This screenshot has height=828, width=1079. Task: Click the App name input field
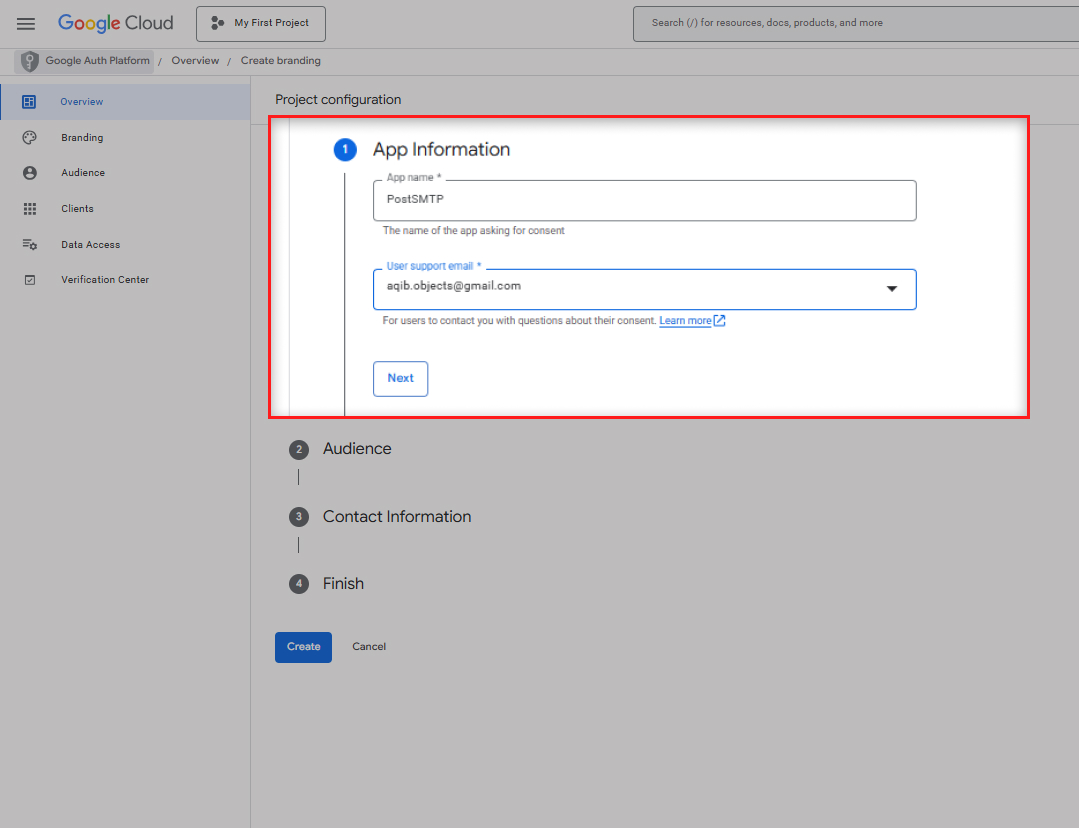click(644, 200)
